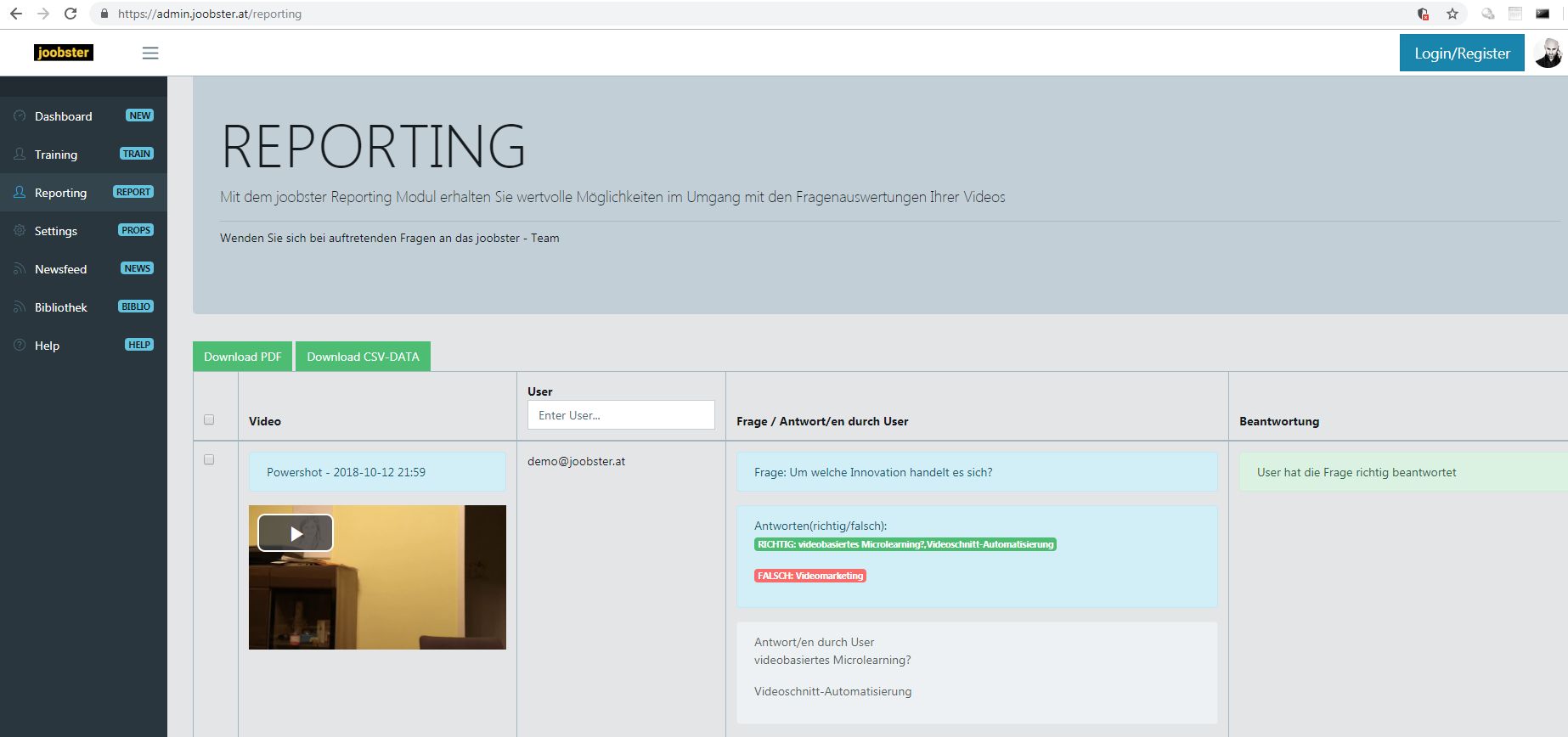Open Bibliothek in the sidebar

click(x=60, y=307)
